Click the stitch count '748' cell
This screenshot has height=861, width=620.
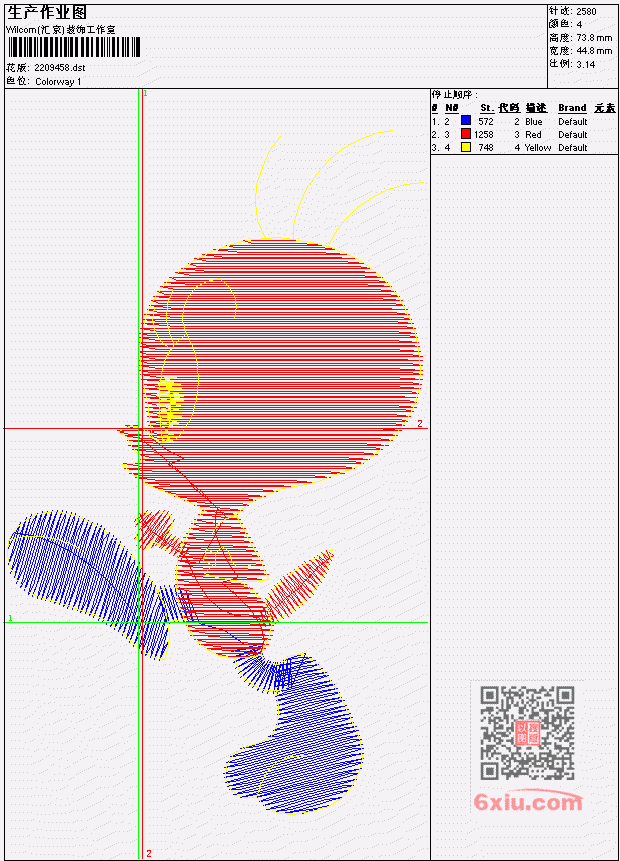[x=485, y=148]
